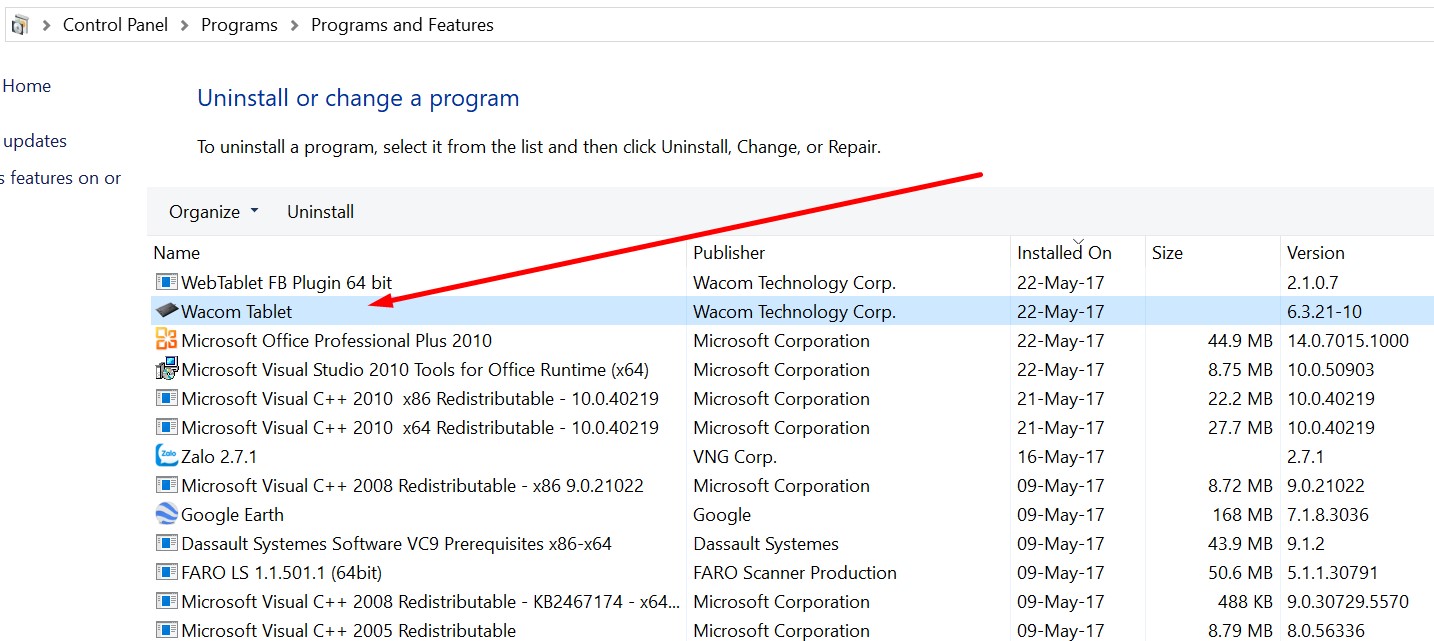Click the Wacom Tablet program icon

point(166,311)
